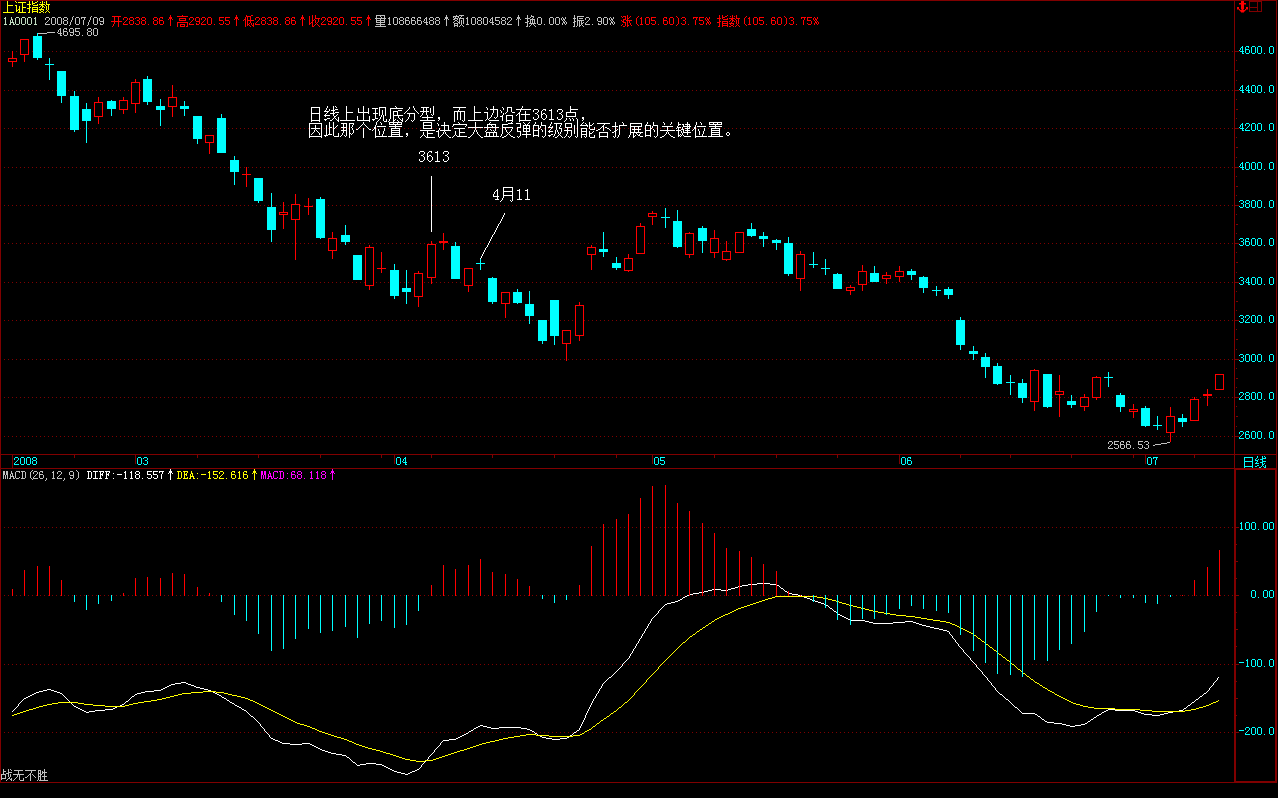
Task: Select the 上证指数 title label
Action: (x=26, y=7)
